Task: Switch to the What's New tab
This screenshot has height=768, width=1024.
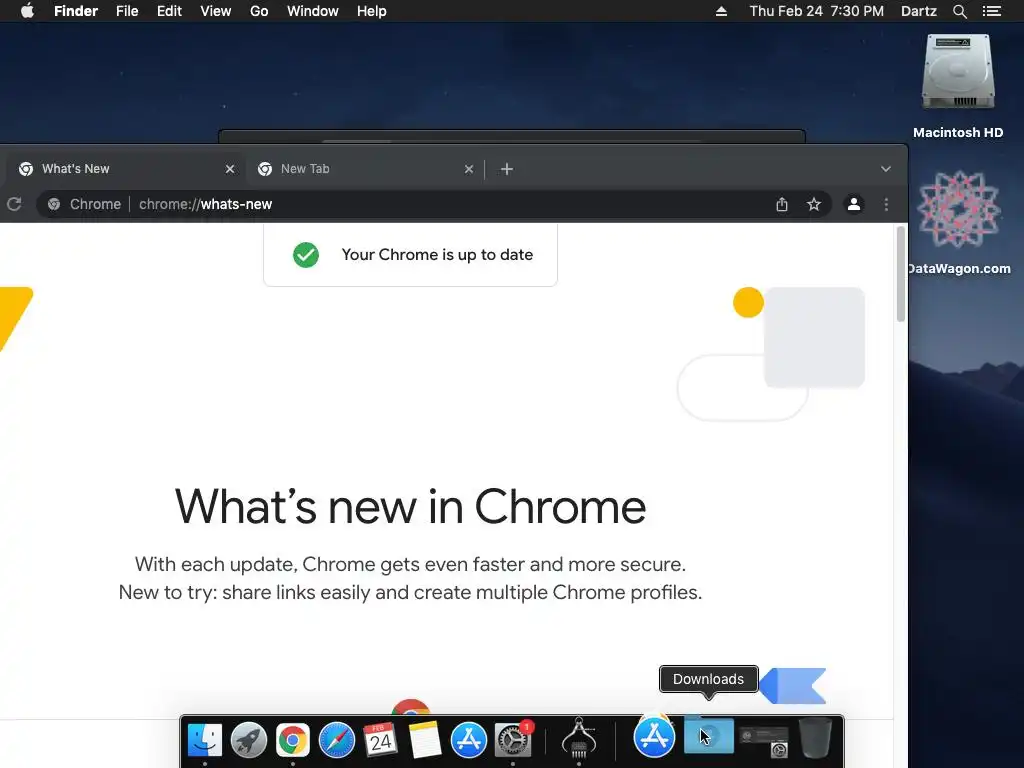Action: (x=124, y=169)
